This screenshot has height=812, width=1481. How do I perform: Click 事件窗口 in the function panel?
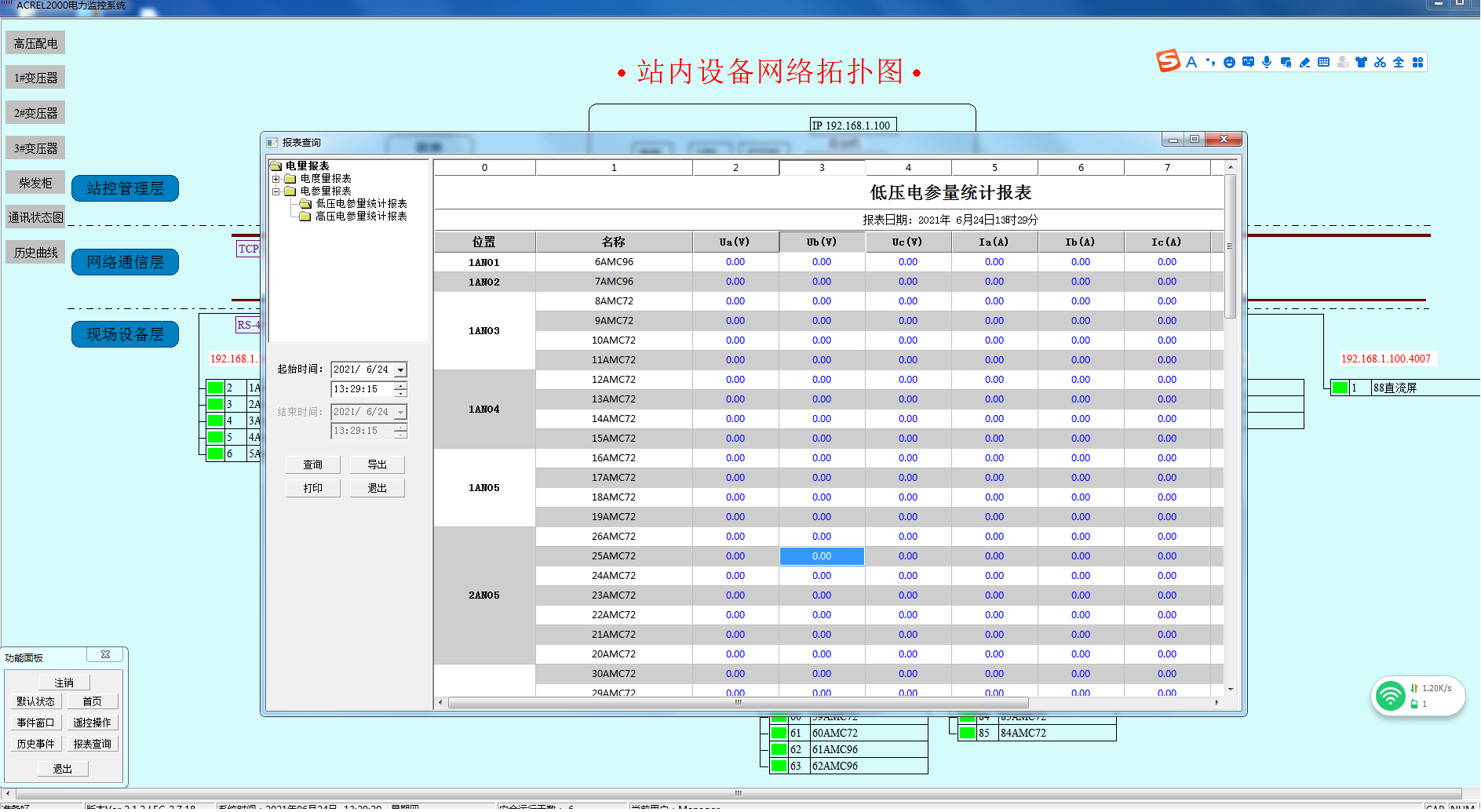[35, 723]
